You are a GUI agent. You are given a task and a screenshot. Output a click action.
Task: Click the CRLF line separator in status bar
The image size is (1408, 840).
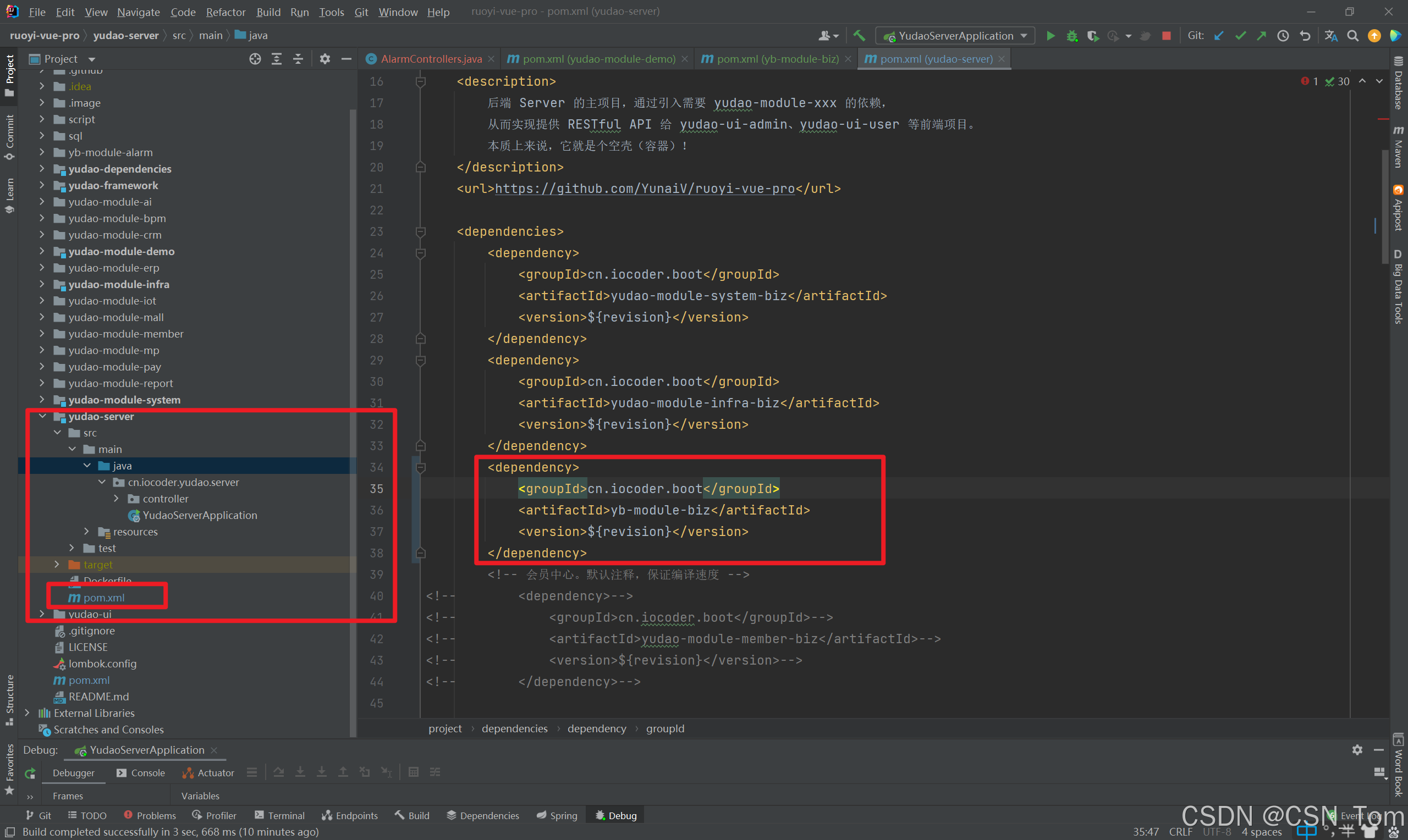coord(1180,832)
